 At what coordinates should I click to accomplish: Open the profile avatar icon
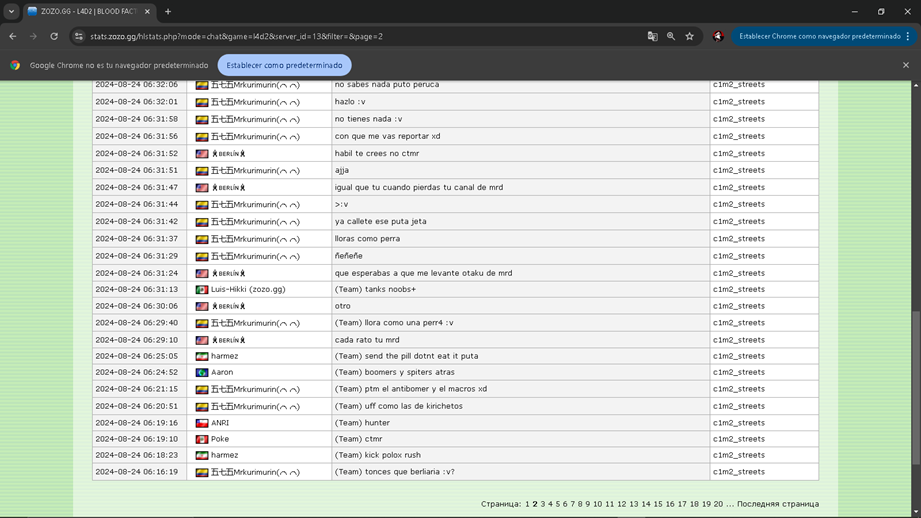tap(718, 36)
